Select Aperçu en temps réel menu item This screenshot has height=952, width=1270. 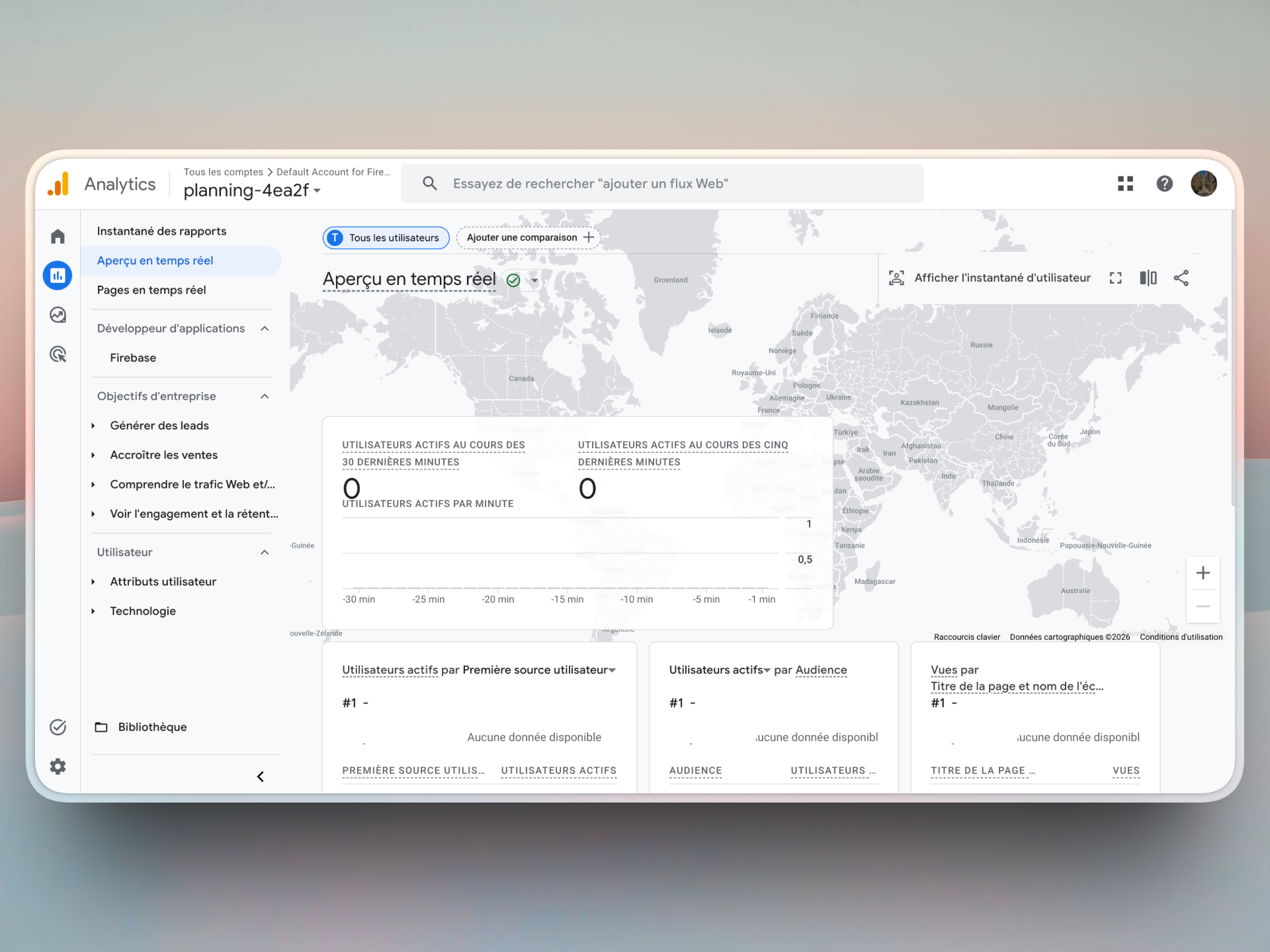(x=181, y=260)
